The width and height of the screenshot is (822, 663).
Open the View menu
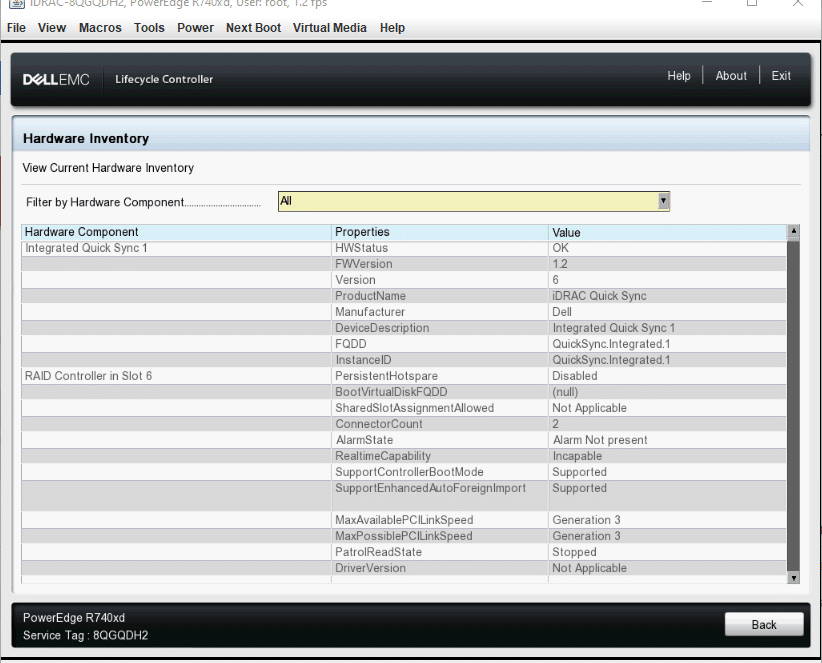click(x=52, y=28)
